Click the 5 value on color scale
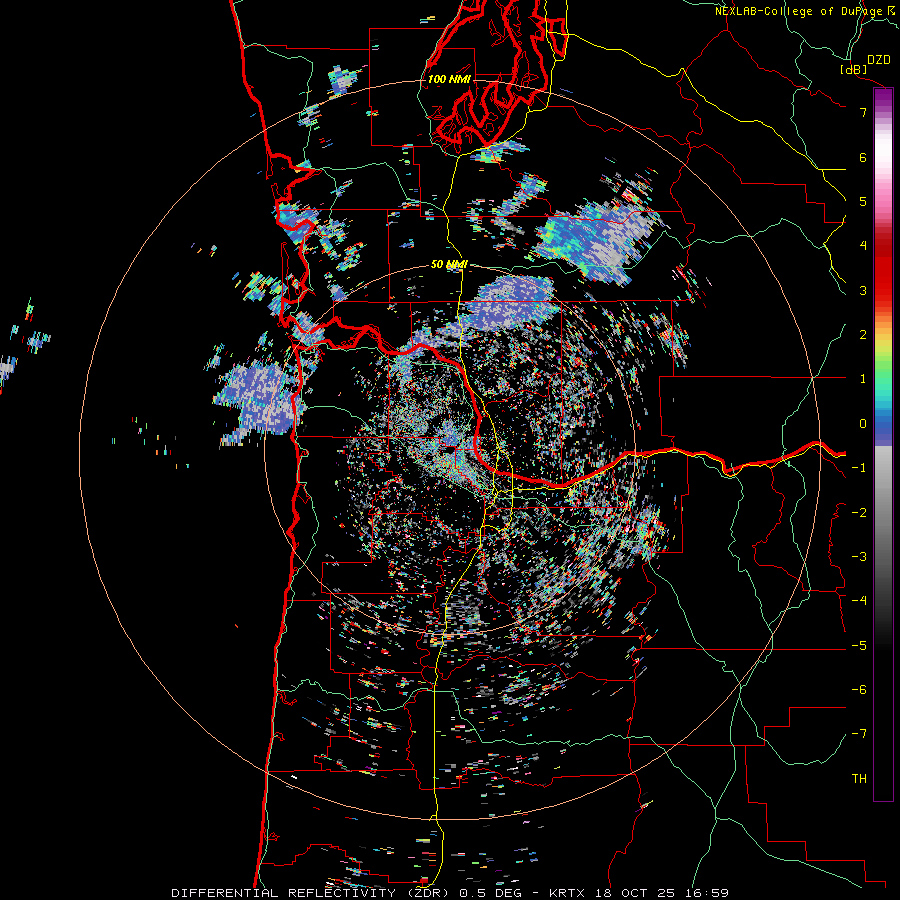900x900 pixels. click(863, 201)
